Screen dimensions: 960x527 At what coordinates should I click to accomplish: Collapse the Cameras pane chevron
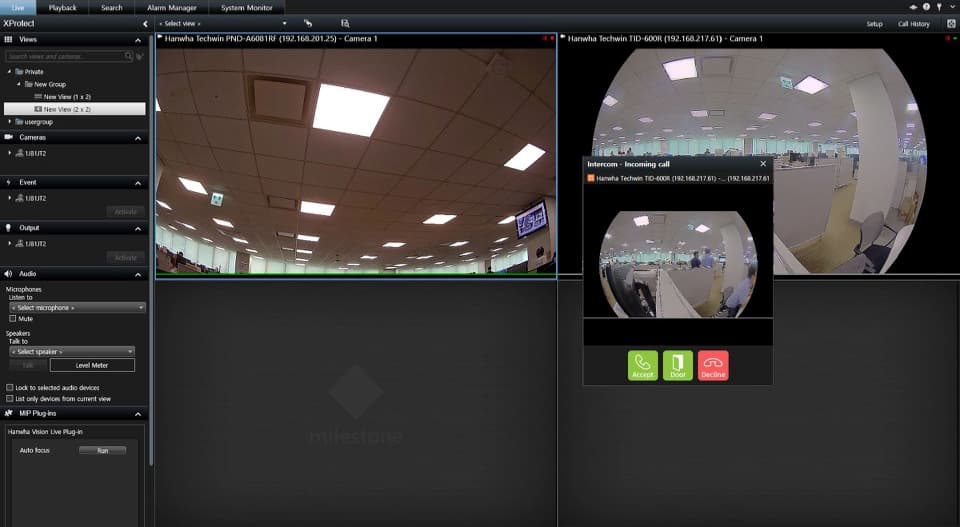click(x=138, y=138)
